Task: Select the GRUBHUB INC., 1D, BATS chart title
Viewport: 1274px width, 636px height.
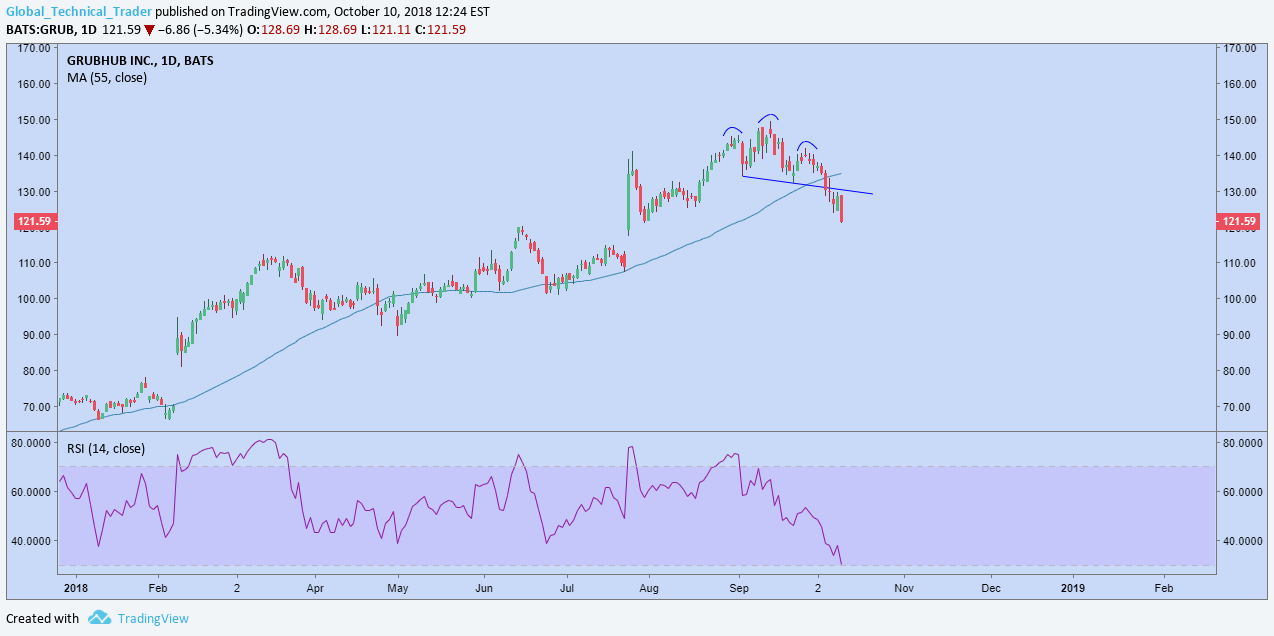Action: [x=140, y=60]
